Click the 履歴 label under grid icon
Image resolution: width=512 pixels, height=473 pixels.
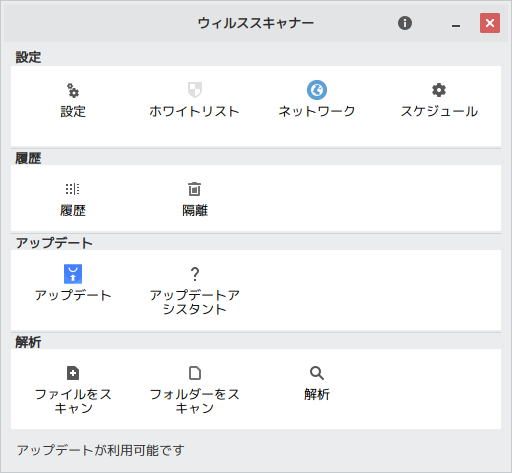(73, 210)
